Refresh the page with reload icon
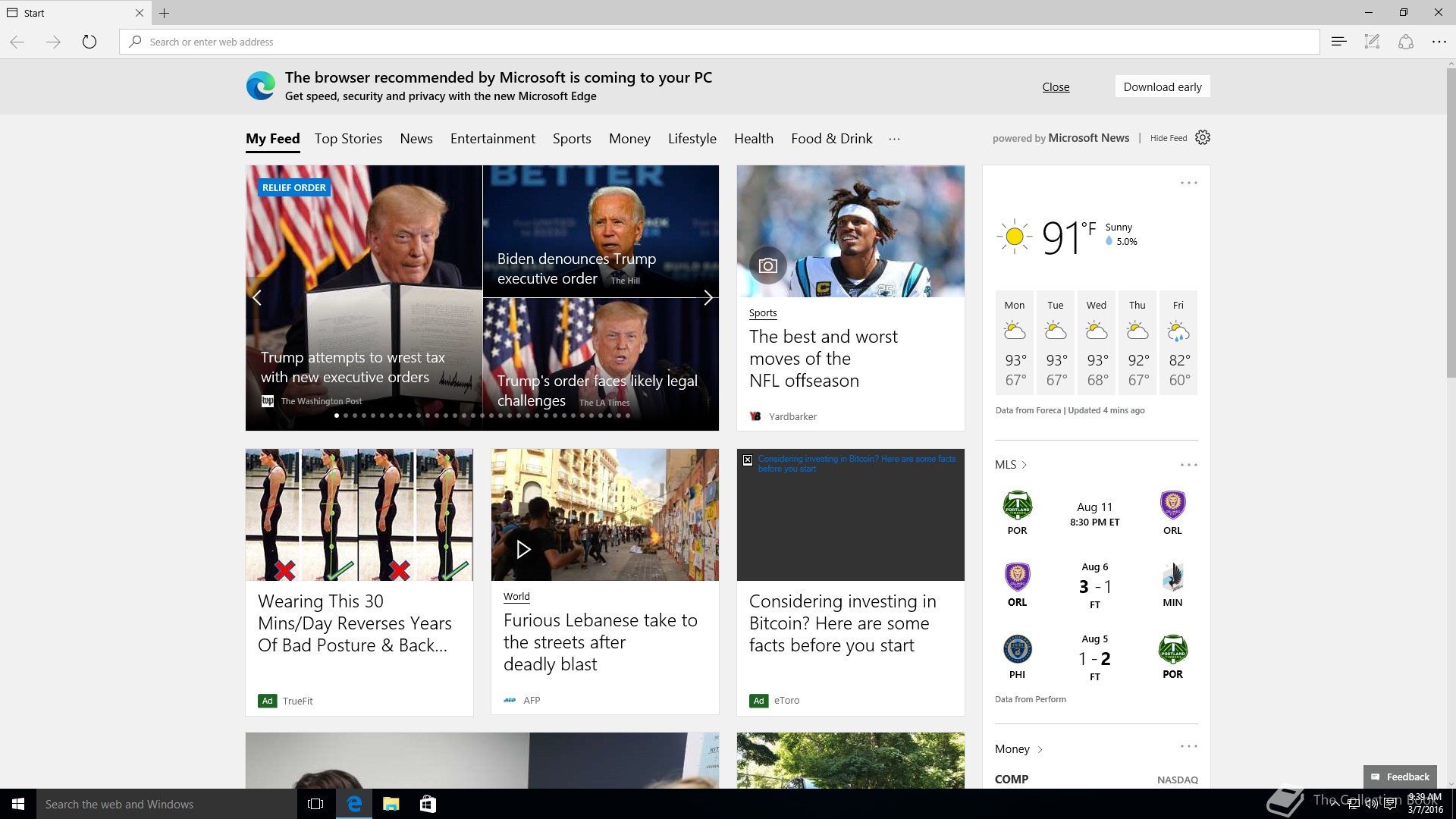This screenshot has width=1456, height=819. coord(89,42)
